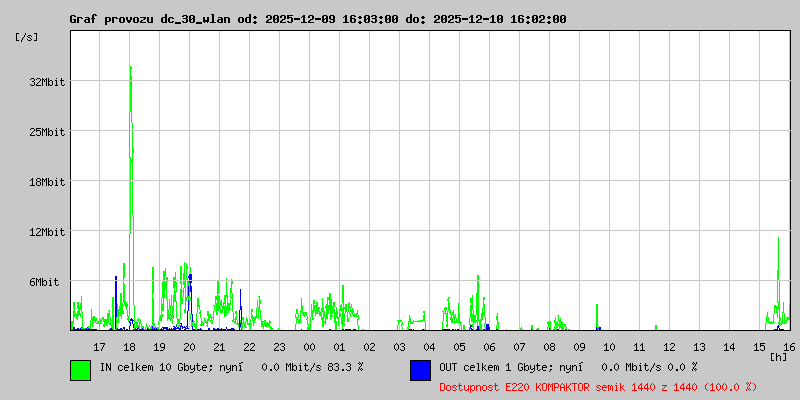This screenshot has width=800, height=400.
Task: Click the x-axis hour label '20'
Action: coord(189,347)
